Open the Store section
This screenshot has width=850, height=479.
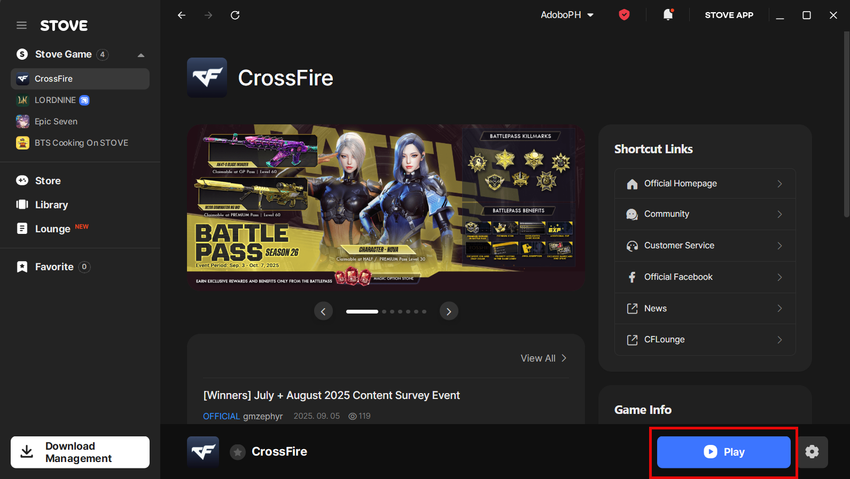click(48, 181)
